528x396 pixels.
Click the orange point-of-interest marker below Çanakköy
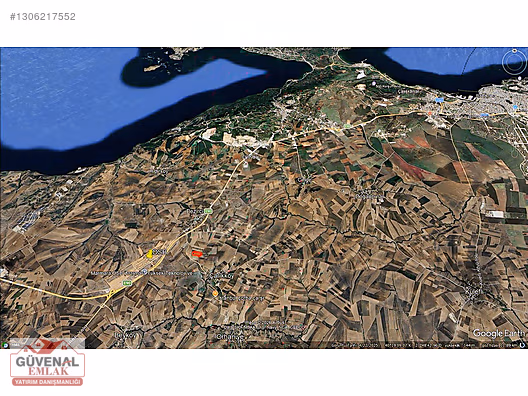click(x=215, y=294)
